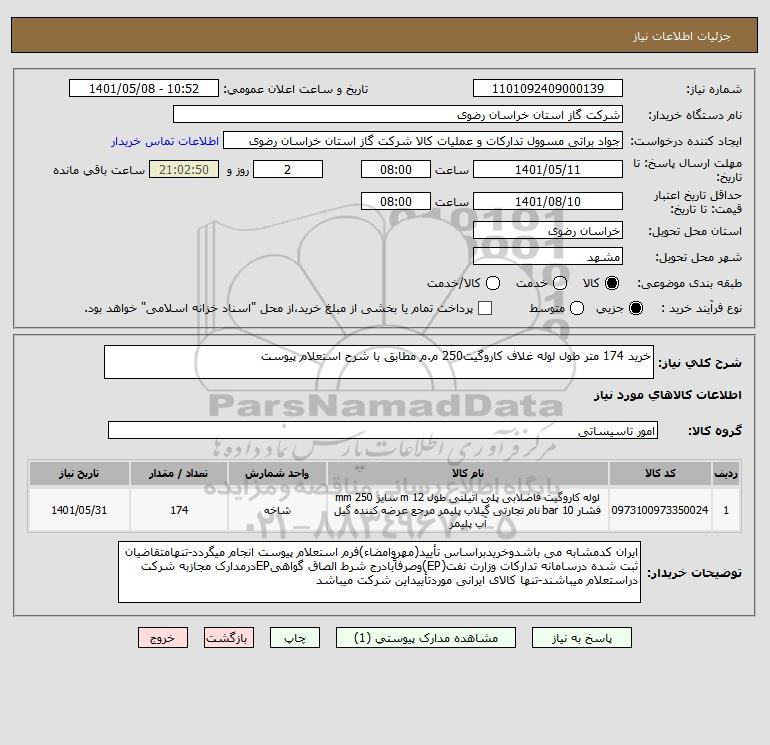Viewport: 770px width, 745px height.
Task: Click the remaining days field showing 2
Action: [x=288, y=170]
